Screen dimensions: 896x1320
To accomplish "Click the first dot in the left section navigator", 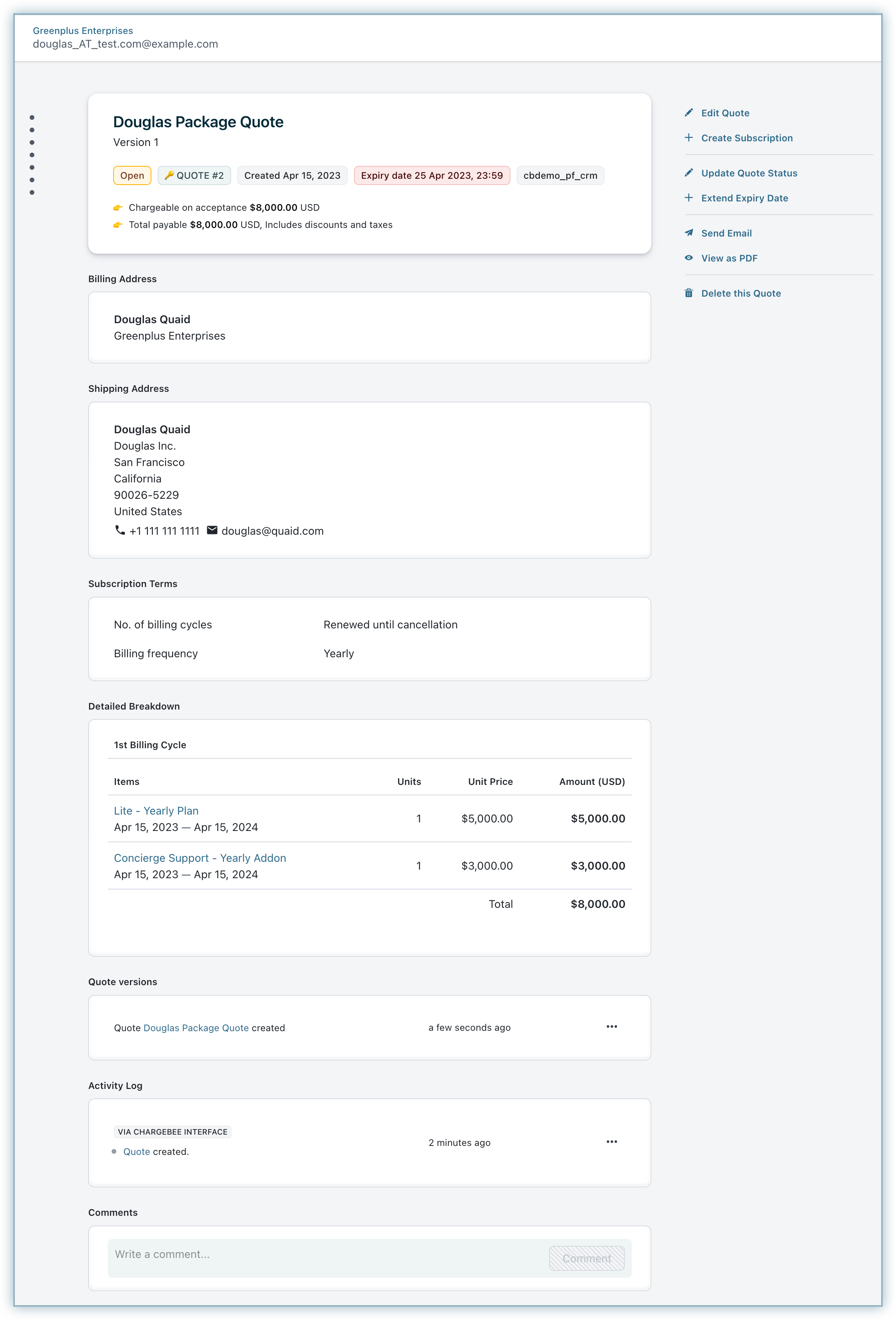I will pos(32,117).
